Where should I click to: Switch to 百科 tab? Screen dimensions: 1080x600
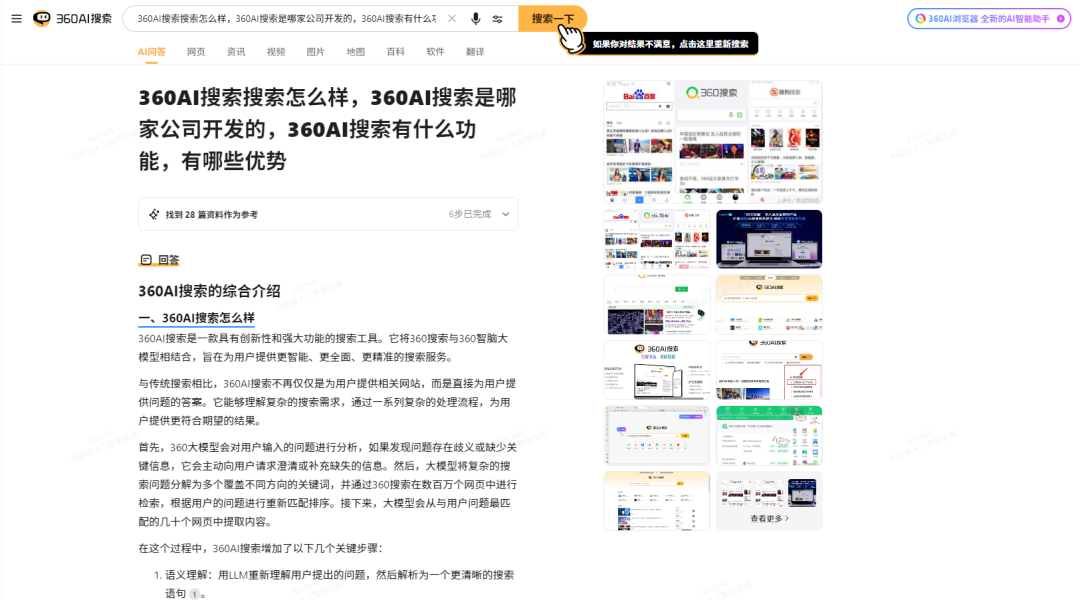click(395, 52)
